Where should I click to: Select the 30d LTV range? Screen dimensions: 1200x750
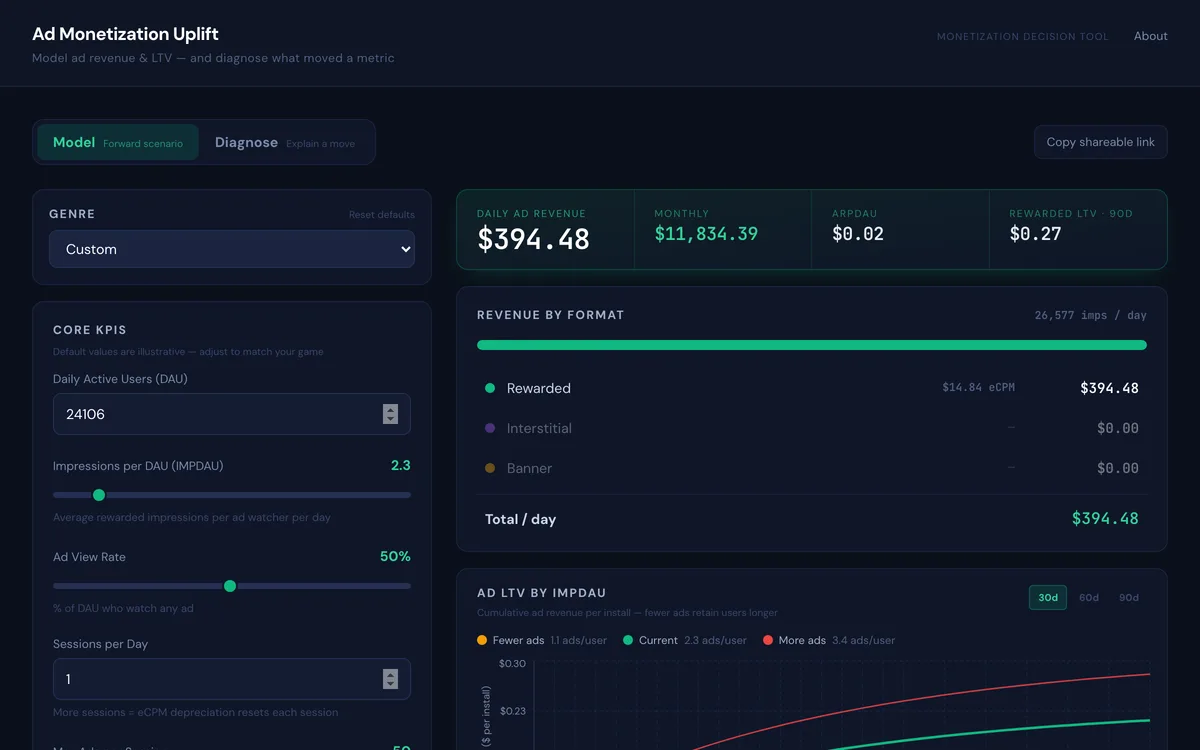point(1048,597)
